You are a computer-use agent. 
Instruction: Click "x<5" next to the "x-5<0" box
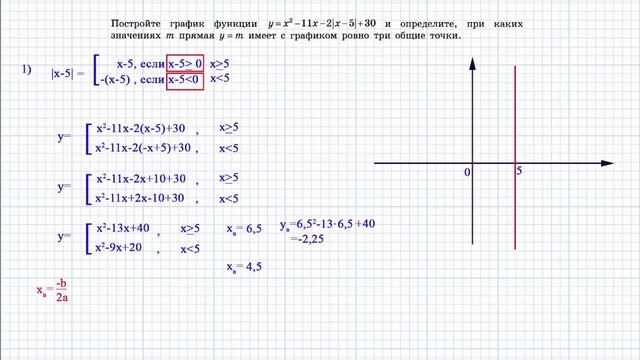click(x=220, y=78)
